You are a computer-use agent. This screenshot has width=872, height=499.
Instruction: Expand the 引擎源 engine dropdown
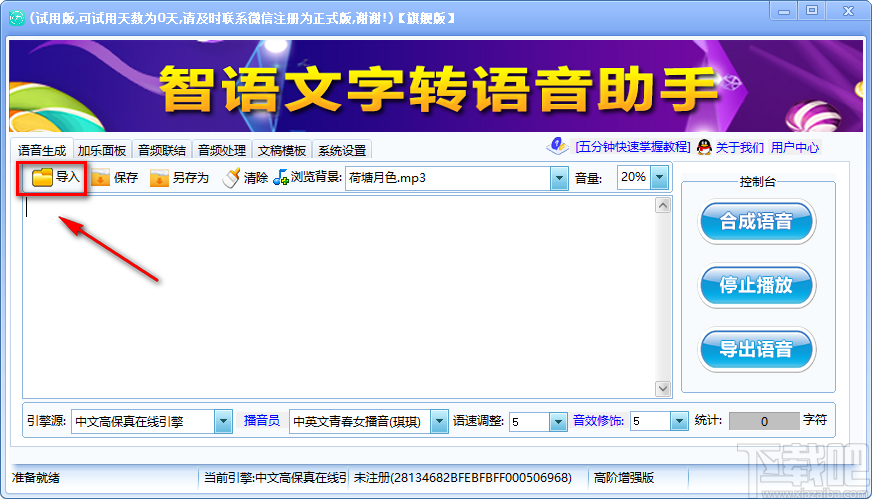tap(224, 422)
